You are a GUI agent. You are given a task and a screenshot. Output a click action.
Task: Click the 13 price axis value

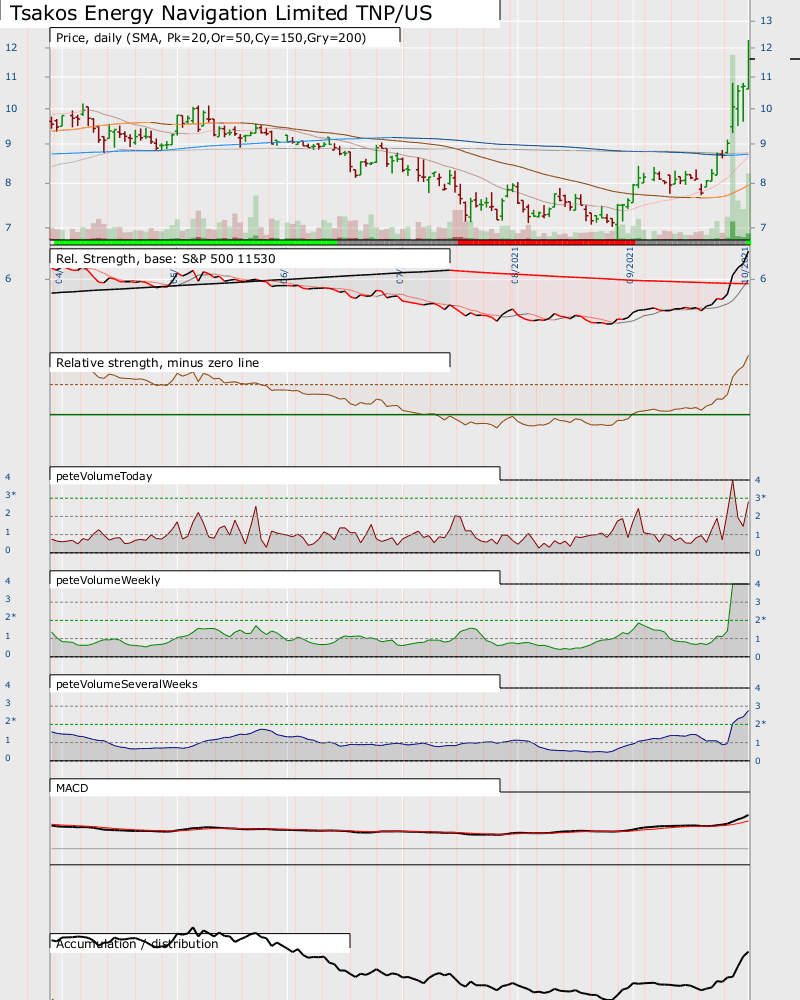(x=766, y=20)
